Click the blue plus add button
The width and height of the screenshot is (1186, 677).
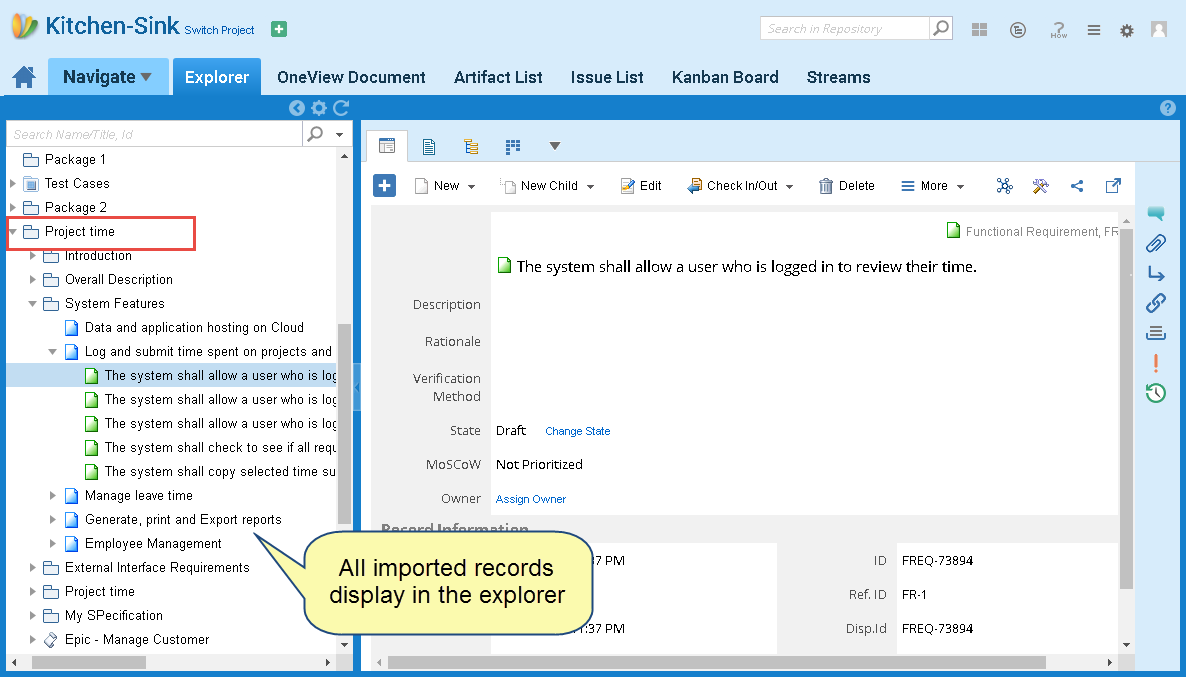(384, 185)
